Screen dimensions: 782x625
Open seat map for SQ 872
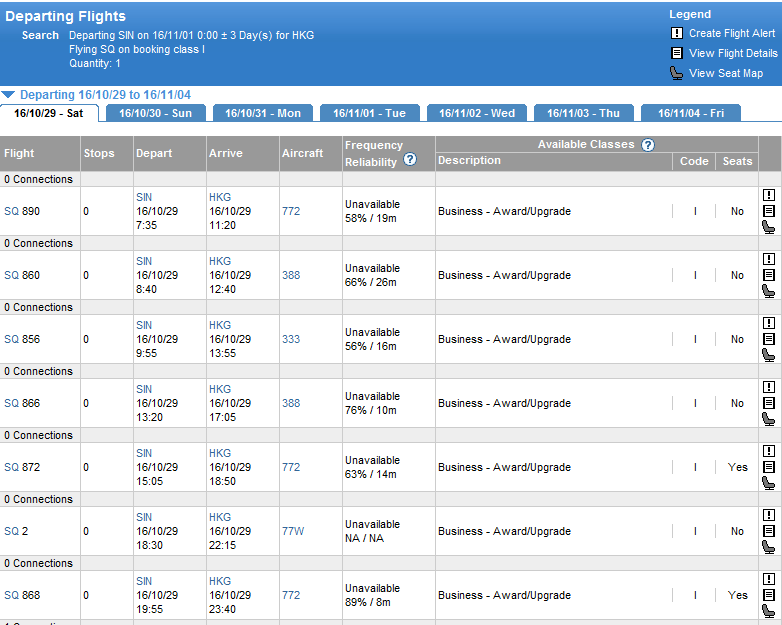click(768, 483)
